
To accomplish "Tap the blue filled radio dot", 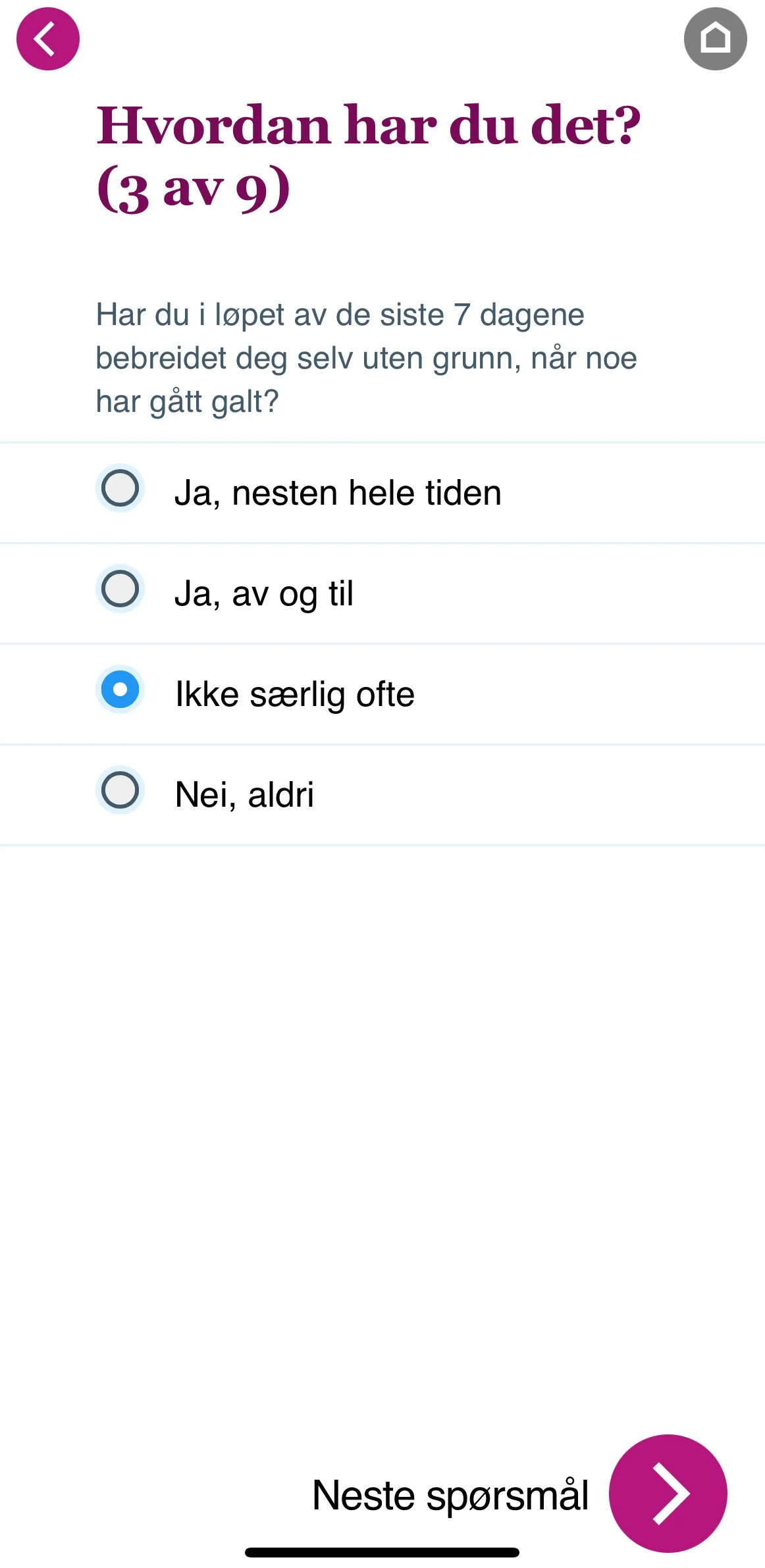I will tap(120, 690).
